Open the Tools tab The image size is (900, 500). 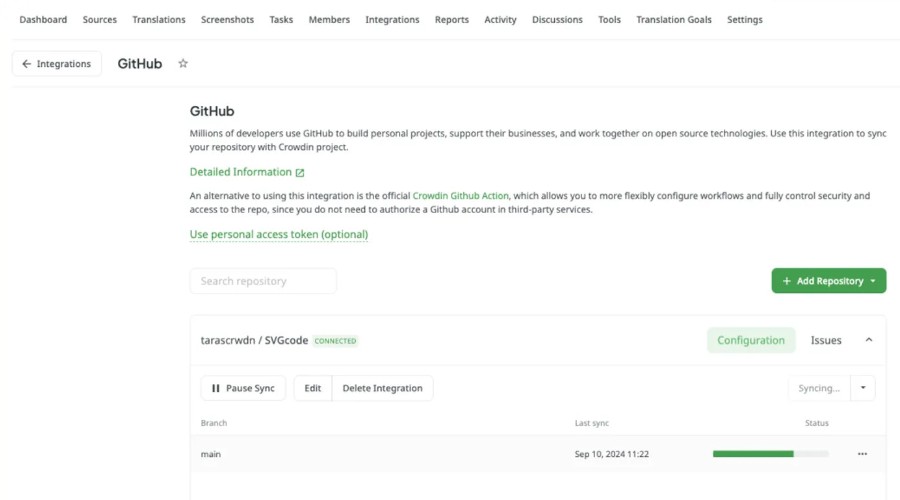coord(609,20)
